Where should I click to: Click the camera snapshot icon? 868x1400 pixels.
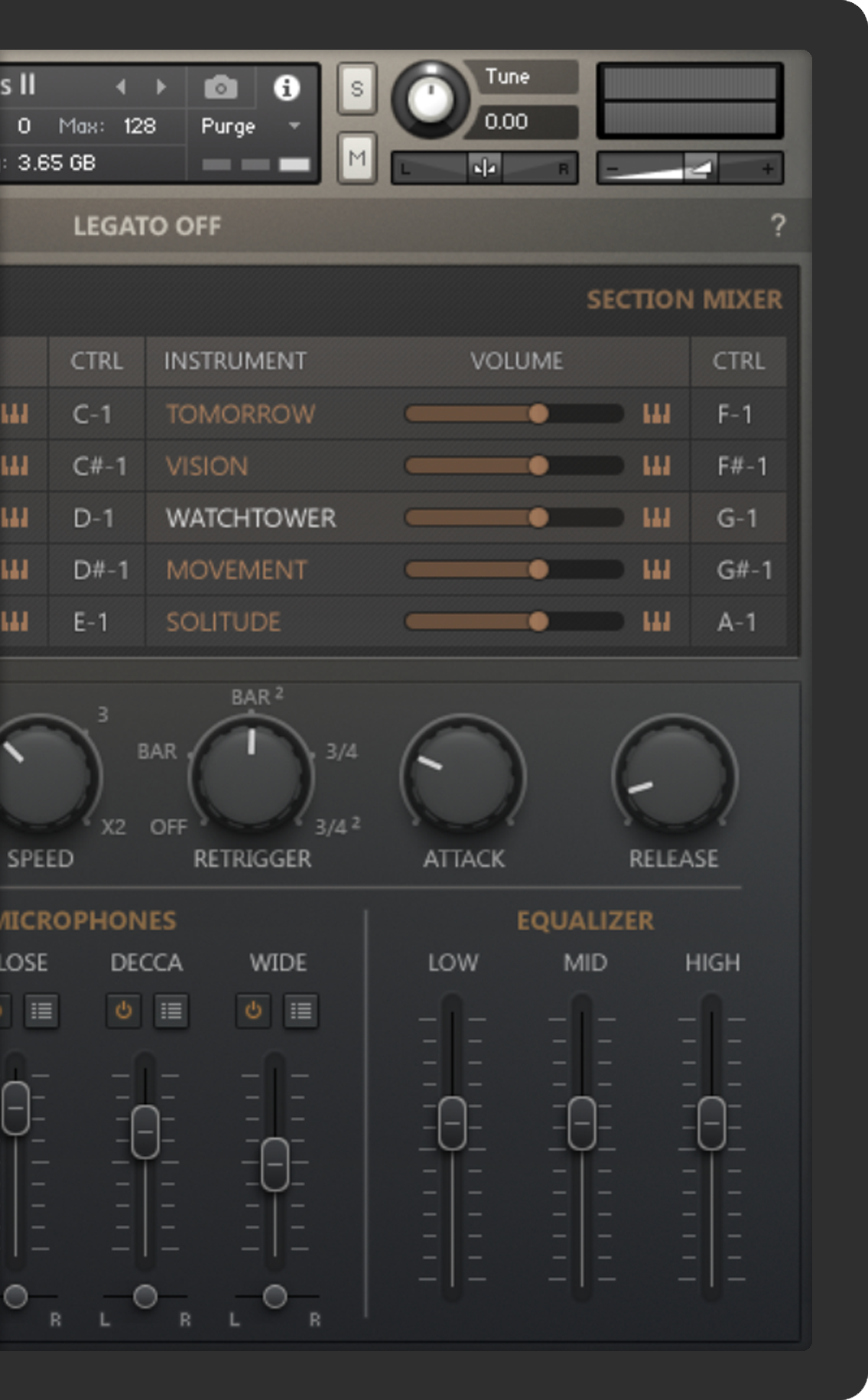[x=220, y=88]
